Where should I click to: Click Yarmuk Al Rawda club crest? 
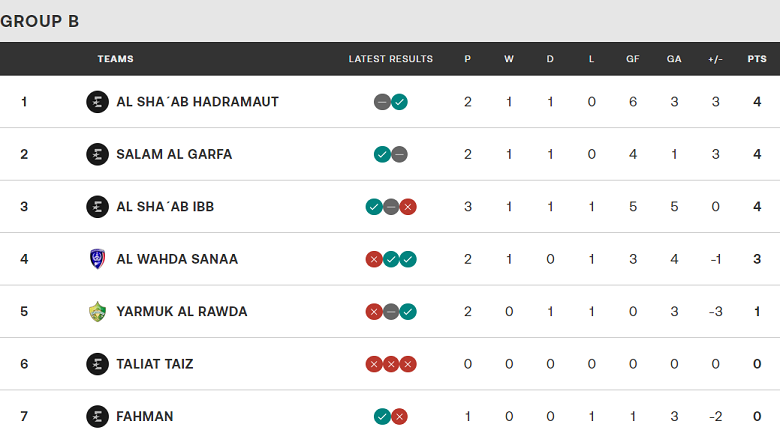click(x=97, y=311)
